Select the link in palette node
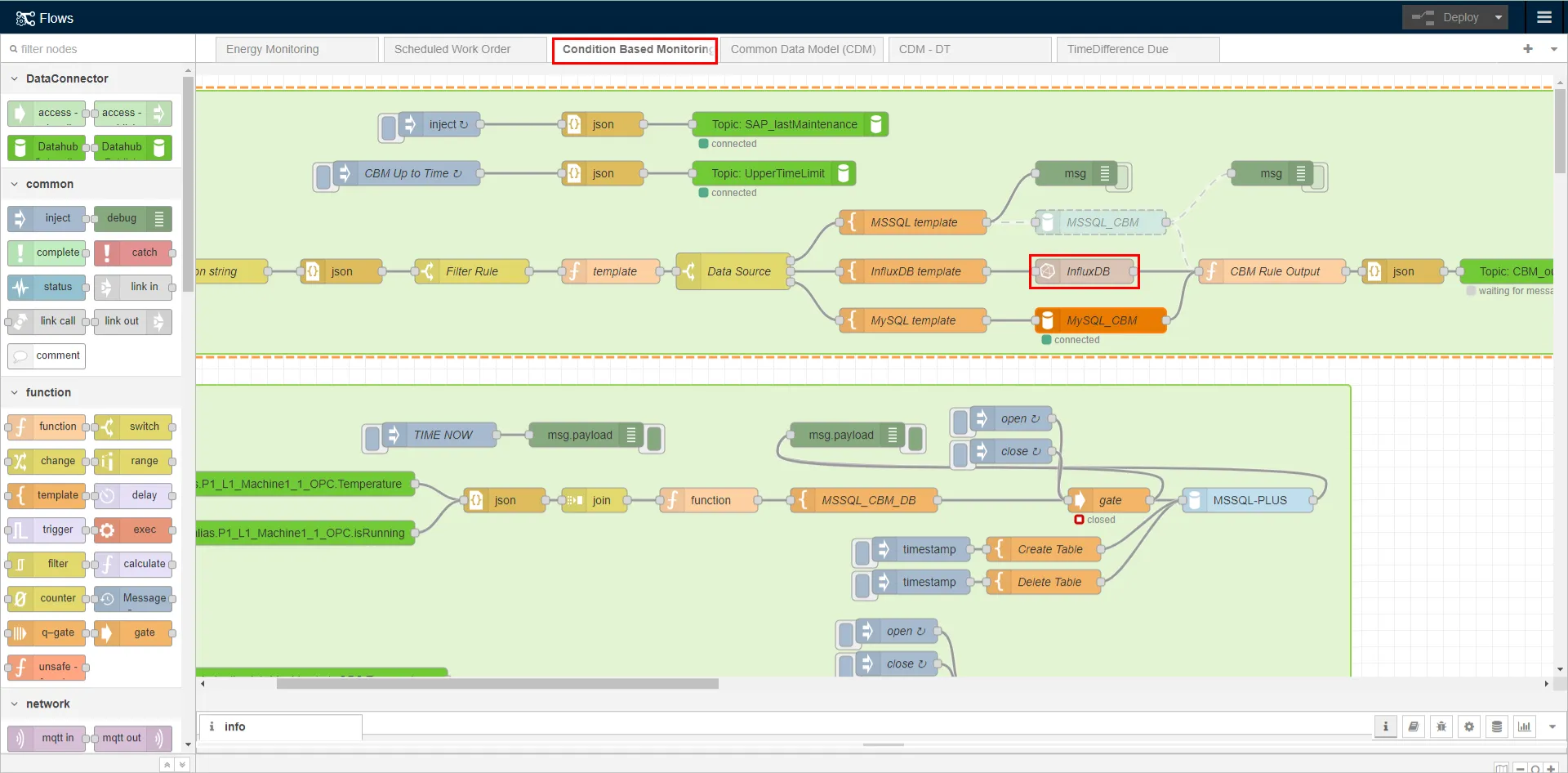Image resolution: width=1568 pixels, height=773 pixels. 133,287
